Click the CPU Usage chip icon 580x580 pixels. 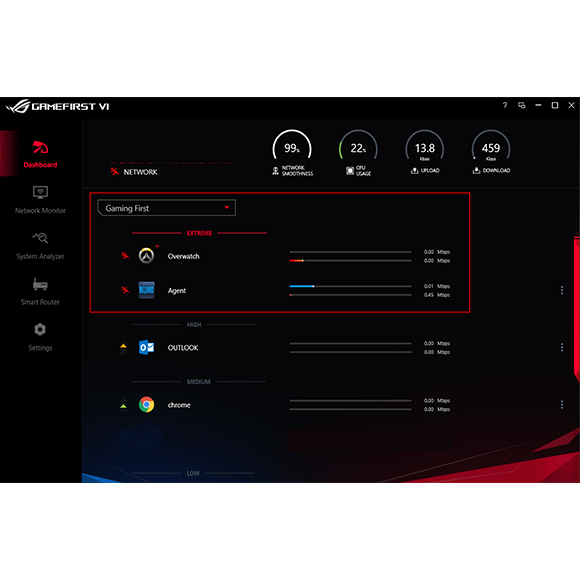coord(350,171)
